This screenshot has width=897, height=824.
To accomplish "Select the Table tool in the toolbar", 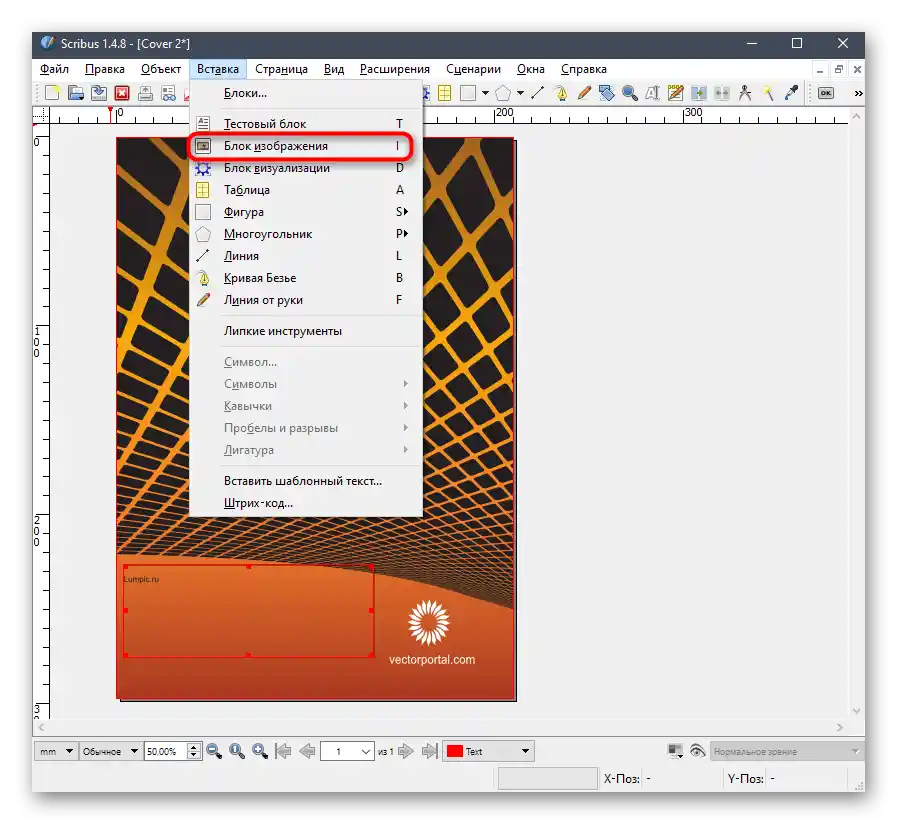I will pyautogui.click(x=444, y=93).
